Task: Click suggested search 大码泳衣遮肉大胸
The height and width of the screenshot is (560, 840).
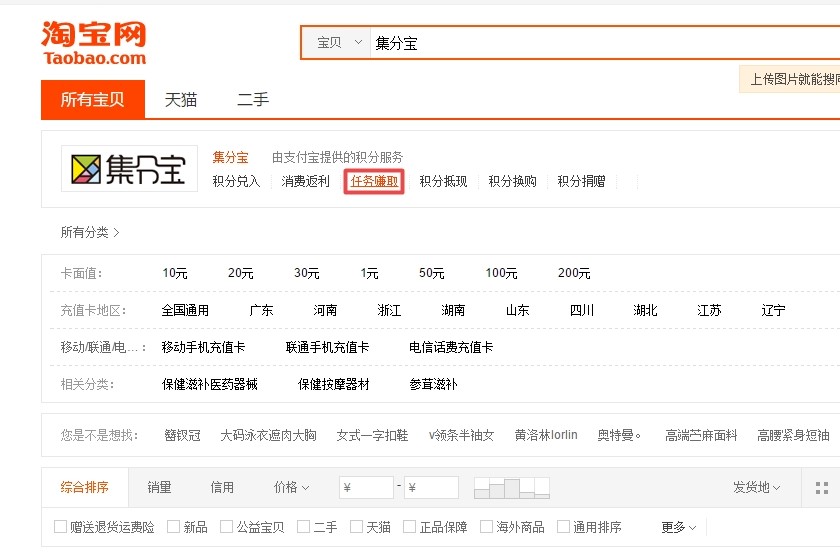Action: tap(268, 435)
